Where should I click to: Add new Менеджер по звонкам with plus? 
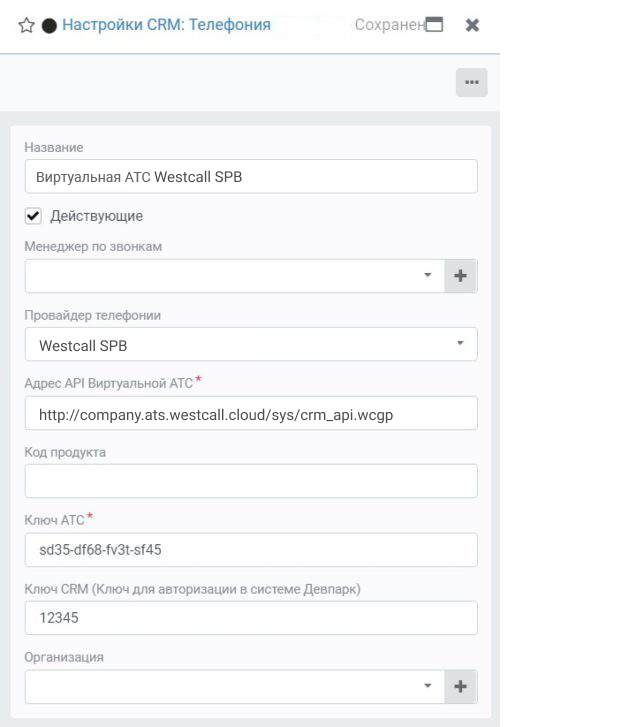(460, 276)
